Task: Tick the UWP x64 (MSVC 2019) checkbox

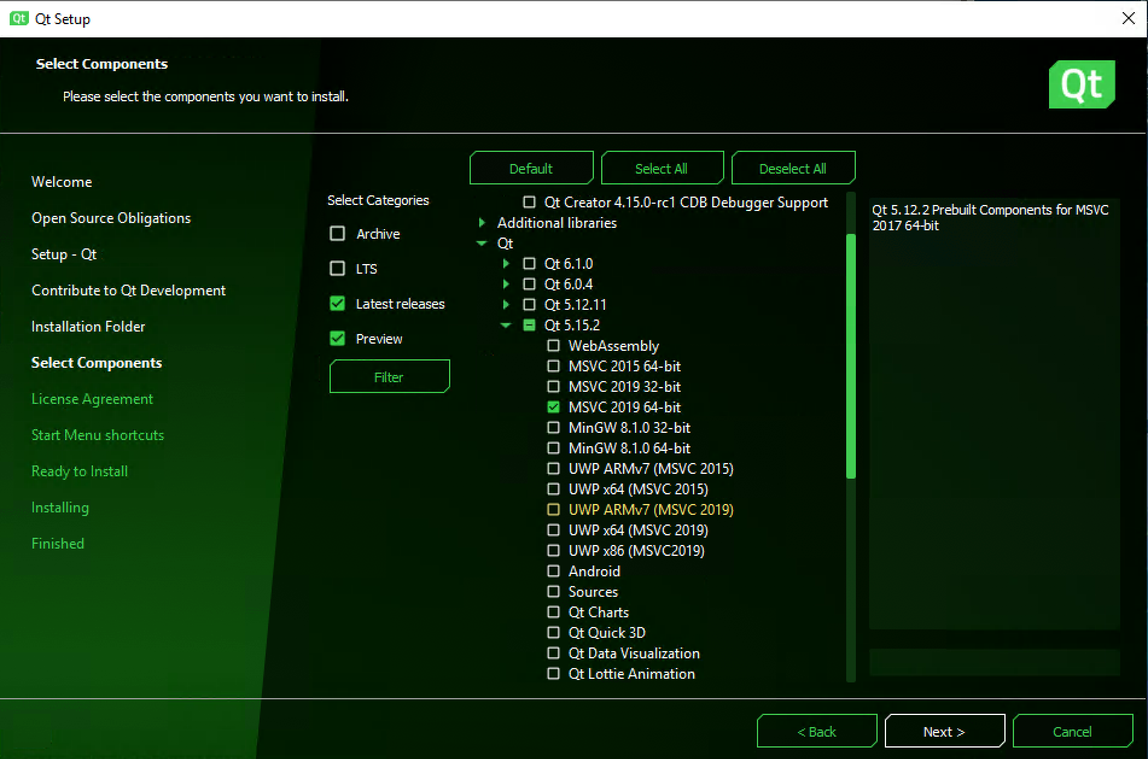Action: tap(554, 530)
